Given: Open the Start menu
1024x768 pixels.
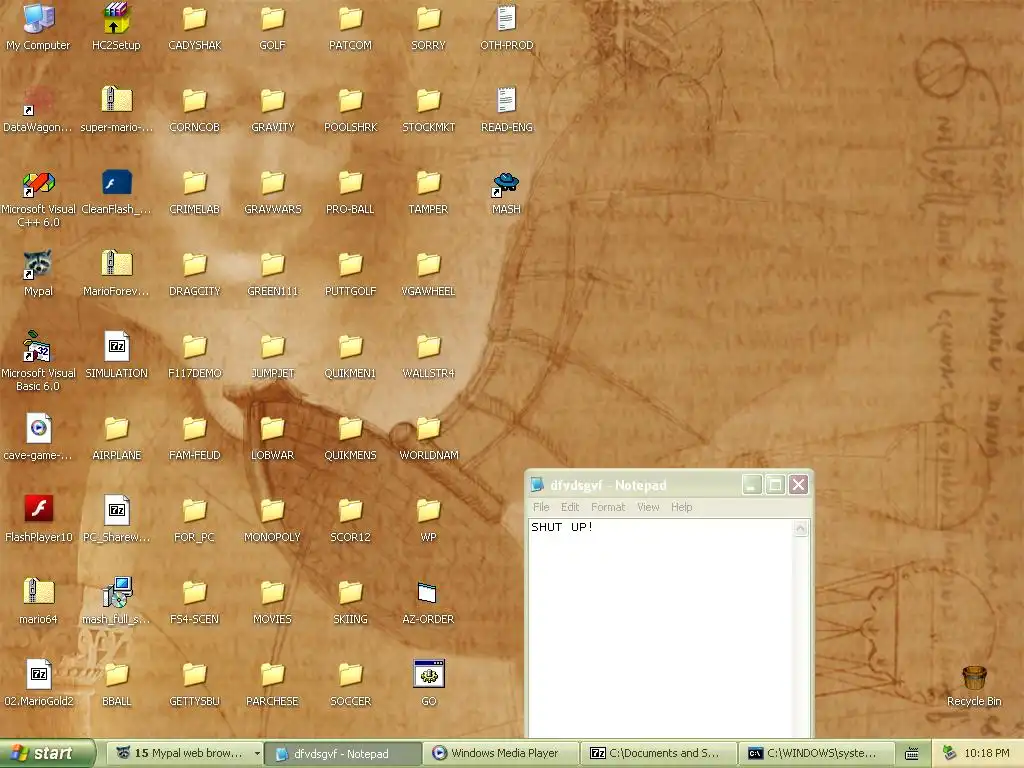Looking at the screenshot, I should coord(47,753).
